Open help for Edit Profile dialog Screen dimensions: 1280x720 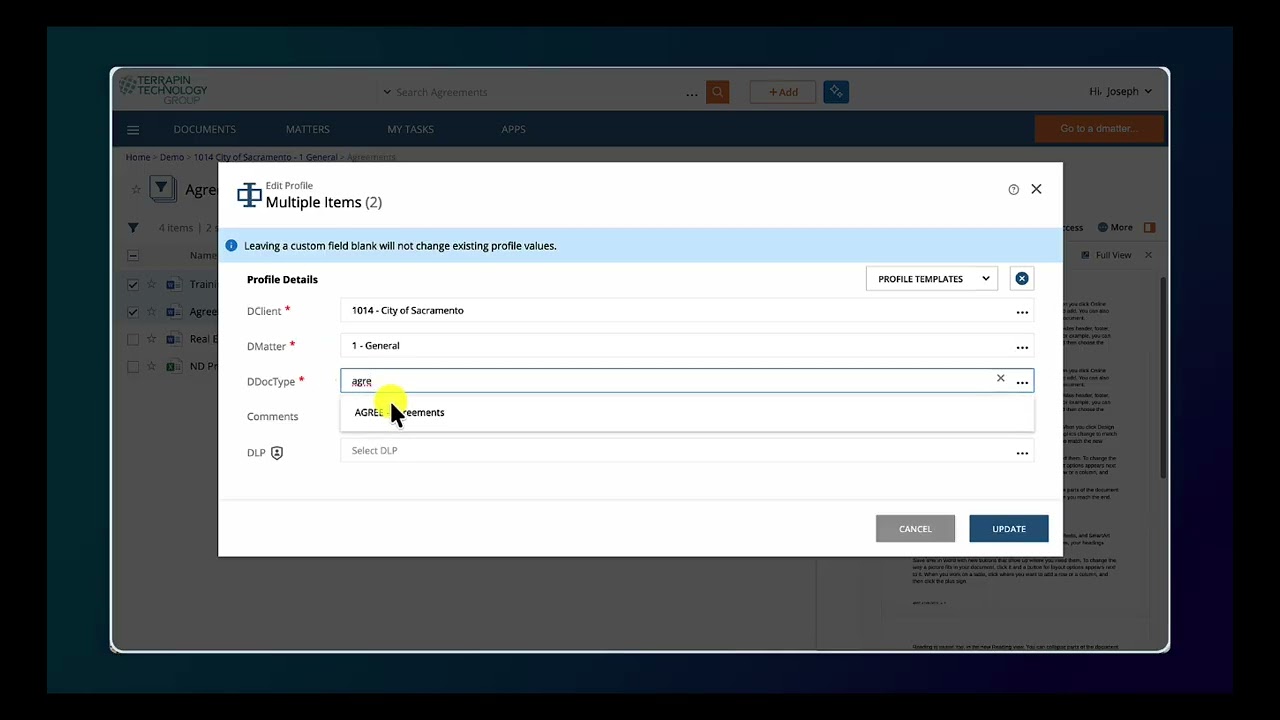[x=1013, y=189]
